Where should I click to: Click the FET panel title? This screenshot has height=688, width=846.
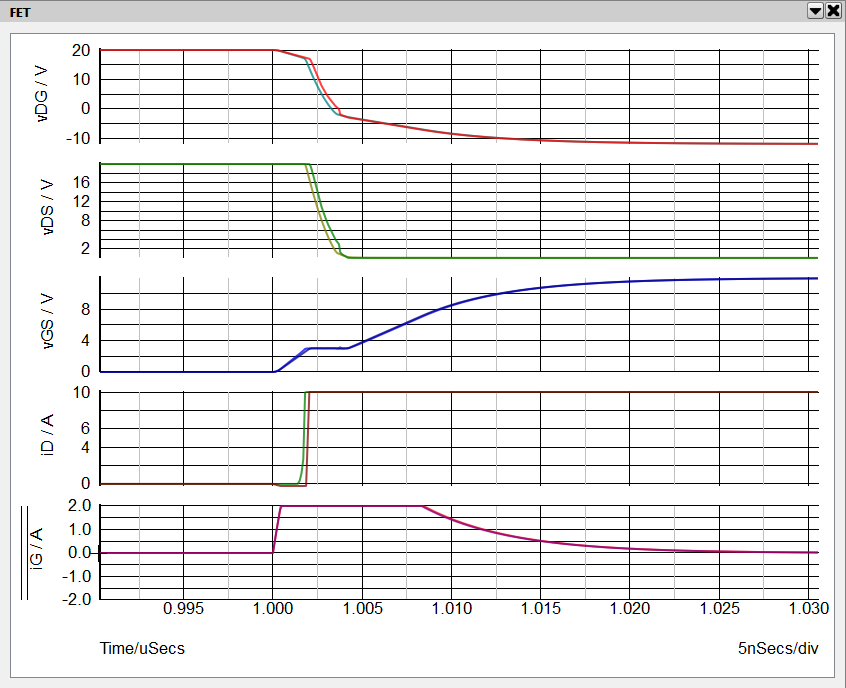[20, 11]
